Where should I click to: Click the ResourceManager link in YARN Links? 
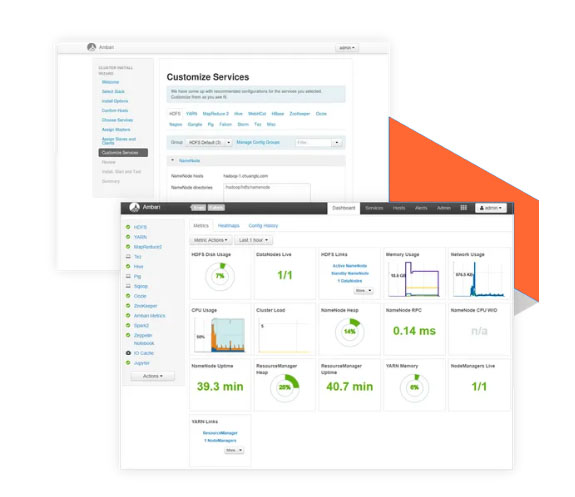click(220, 433)
